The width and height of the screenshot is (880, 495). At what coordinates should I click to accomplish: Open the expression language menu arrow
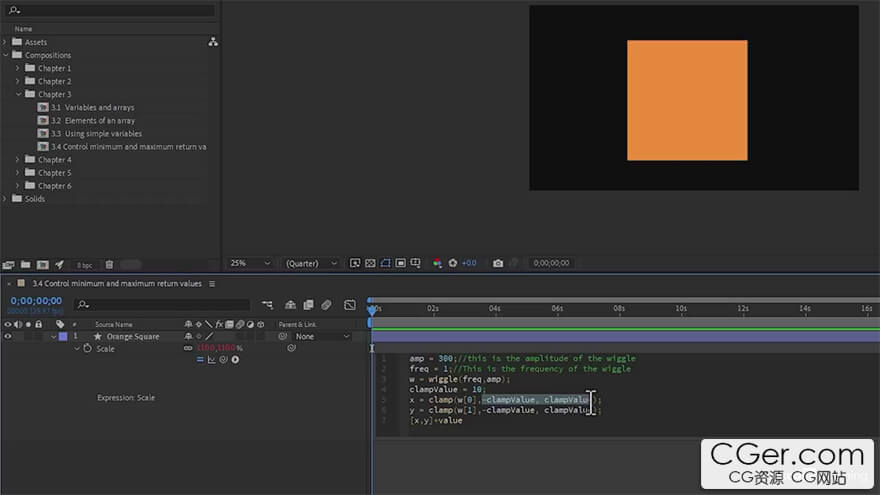click(236, 360)
